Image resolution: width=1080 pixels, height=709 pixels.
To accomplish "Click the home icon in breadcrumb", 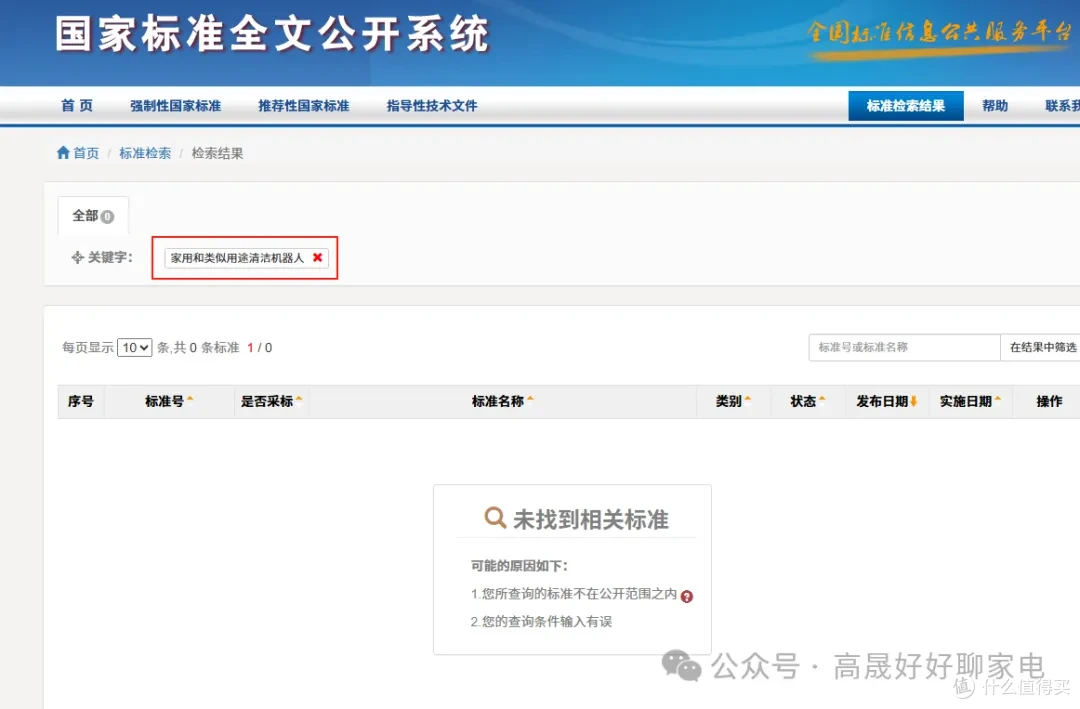I will pos(63,152).
